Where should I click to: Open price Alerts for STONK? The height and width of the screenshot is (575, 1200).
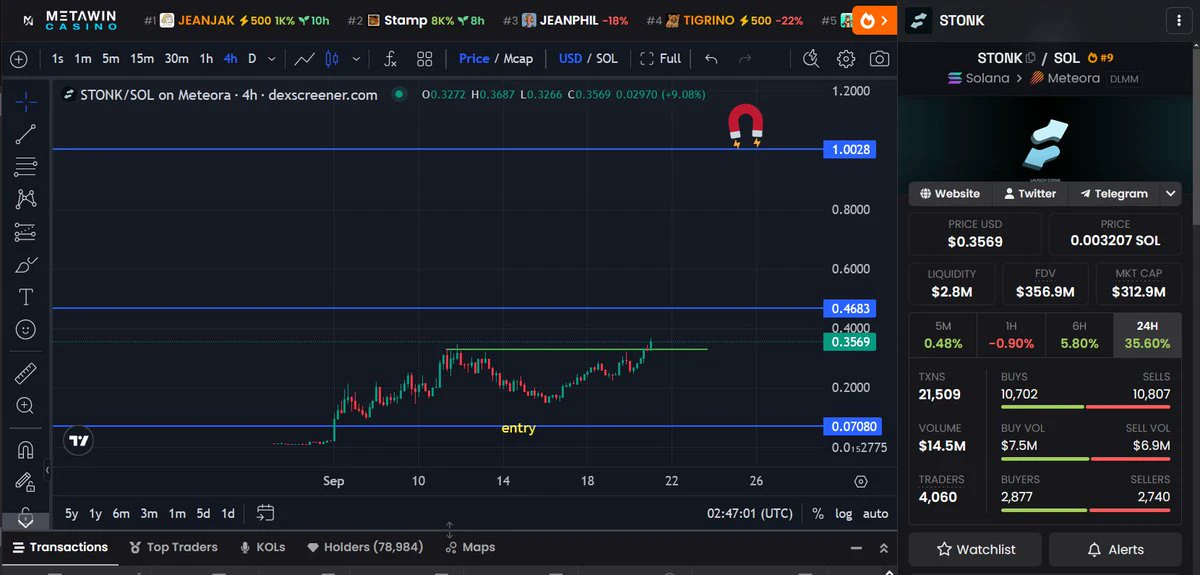click(1117, 549)
